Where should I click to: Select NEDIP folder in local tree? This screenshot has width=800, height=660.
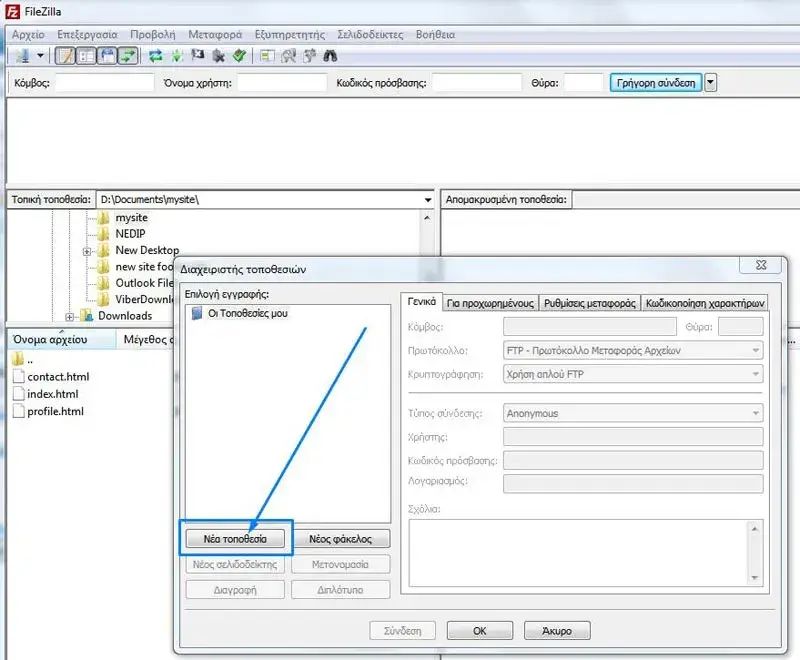(130, 234)
